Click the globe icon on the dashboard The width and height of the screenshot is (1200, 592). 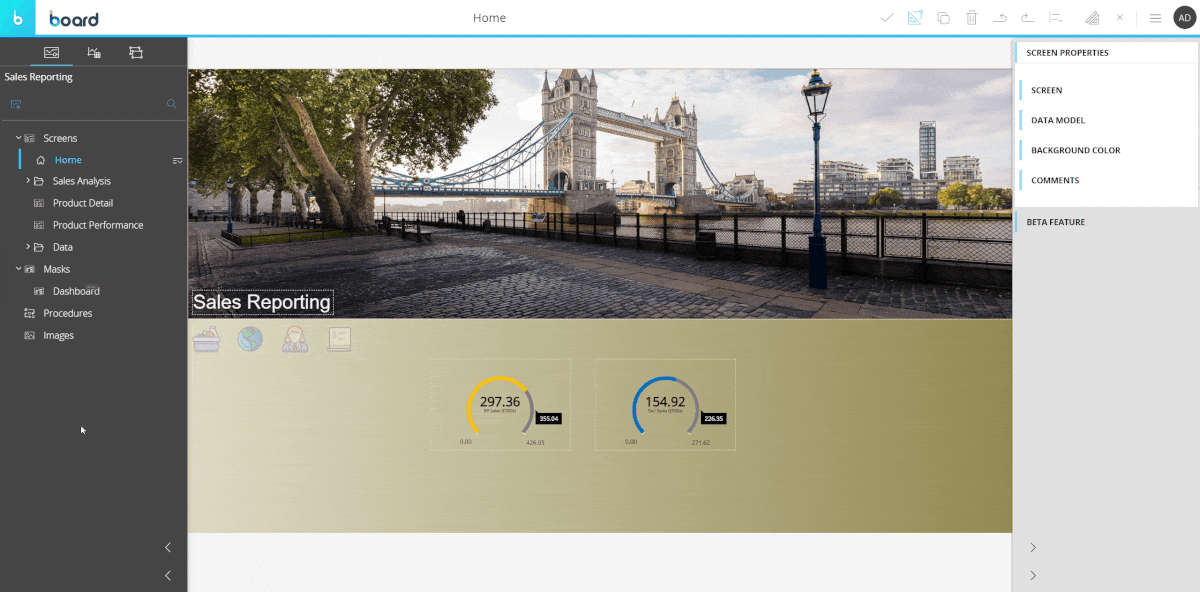click(x=250, y=339)
